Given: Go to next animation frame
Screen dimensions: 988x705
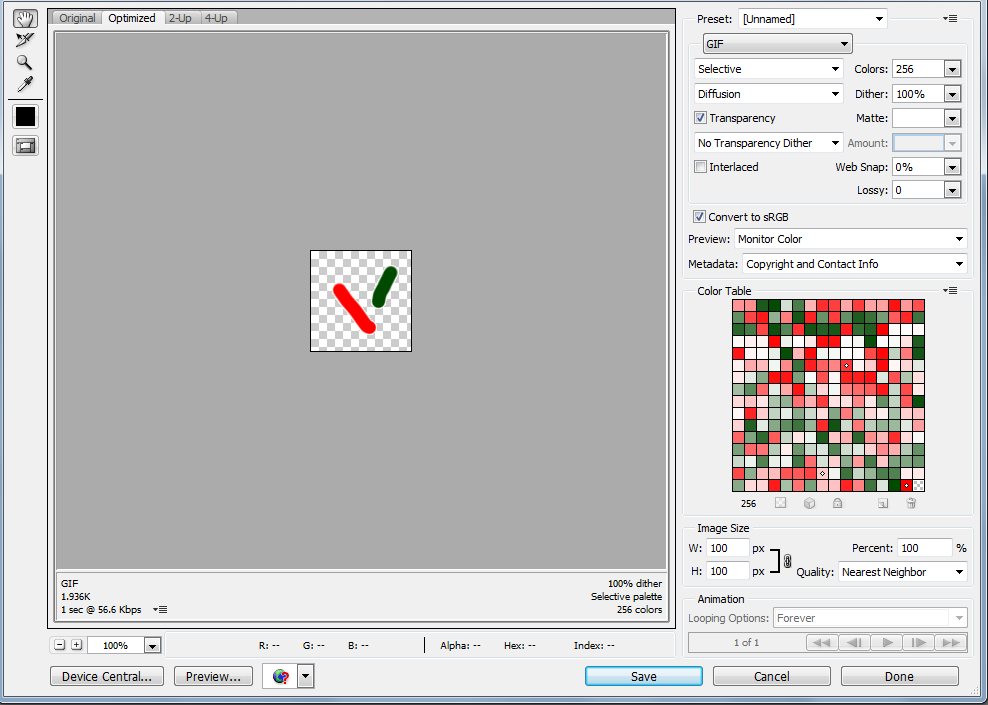Looking at the screenshot, I should pyautogui.click(x=919, y=643).
